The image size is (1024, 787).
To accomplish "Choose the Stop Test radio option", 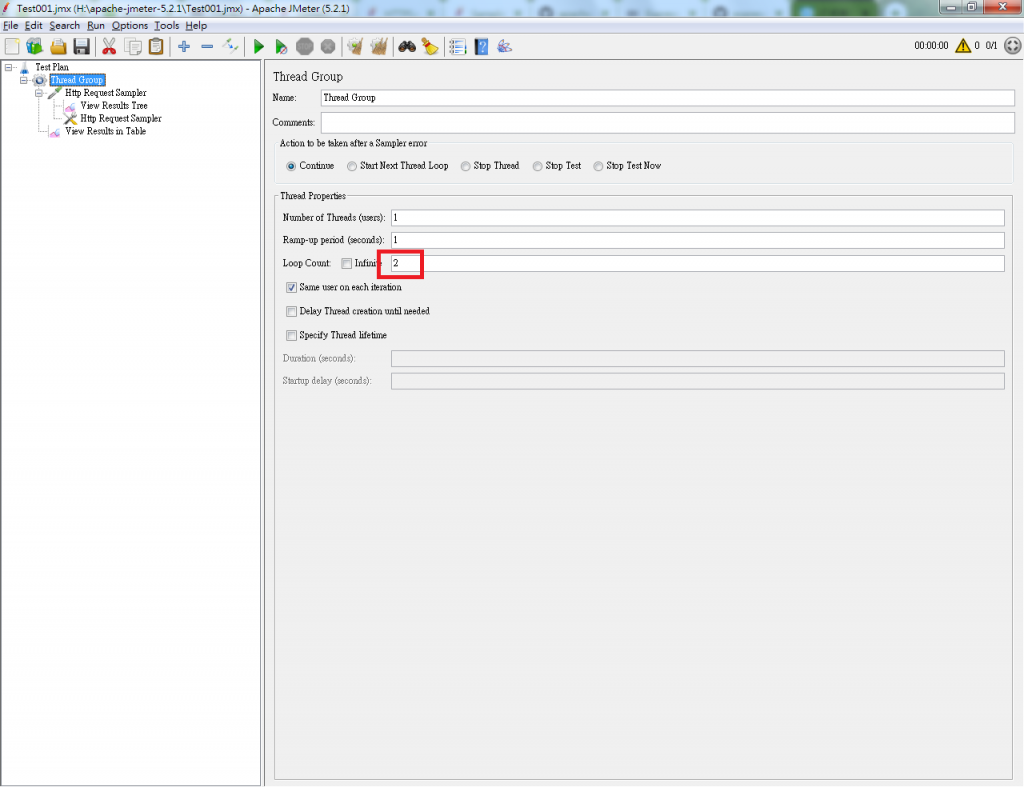I will click(x=537, y=166).
